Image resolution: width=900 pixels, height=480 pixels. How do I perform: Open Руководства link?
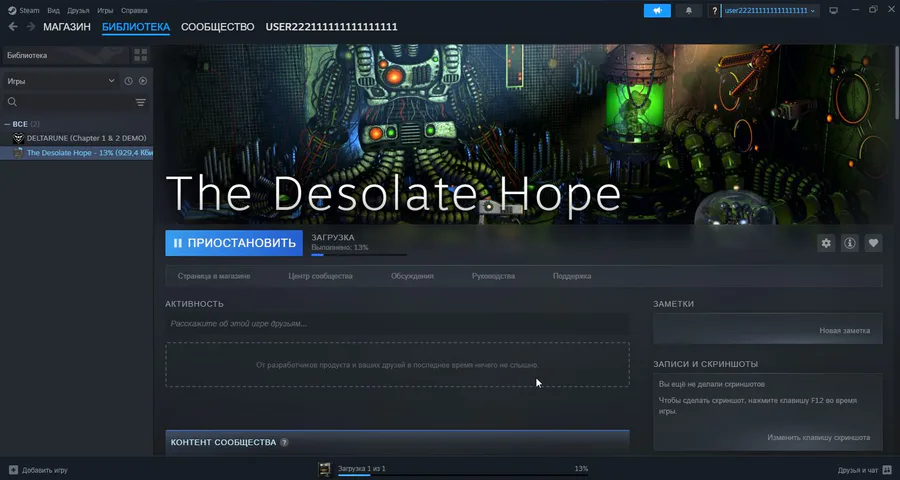(493, 276)
